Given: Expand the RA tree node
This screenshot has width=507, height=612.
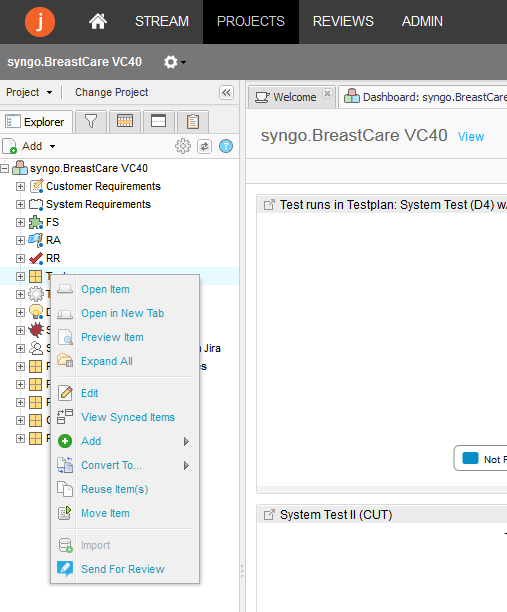Looking at the screenshot, I should click(x=20, y=240).
